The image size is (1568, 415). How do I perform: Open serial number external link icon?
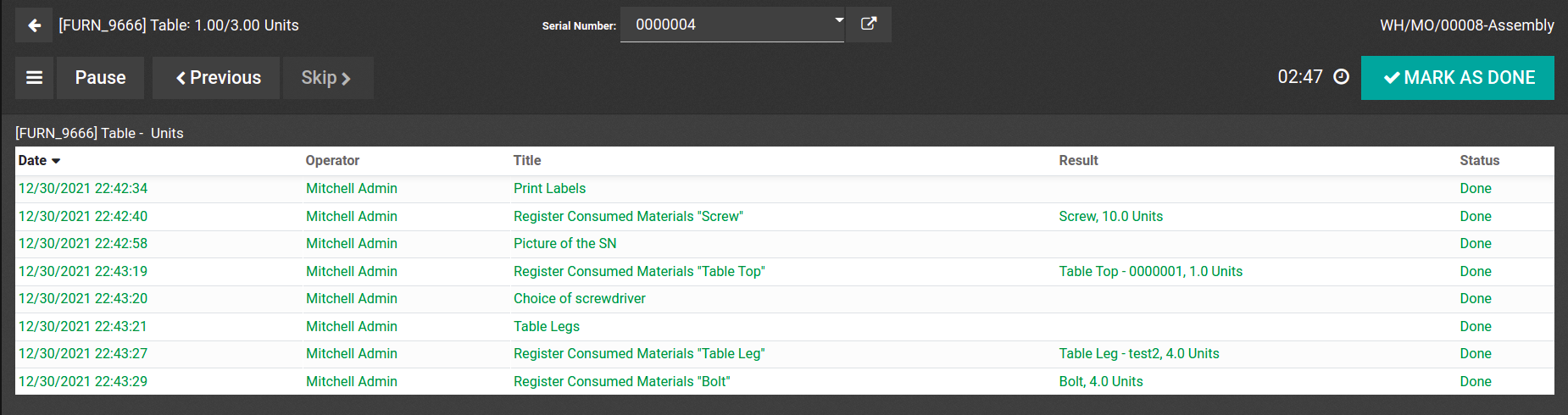pos(869,24)
